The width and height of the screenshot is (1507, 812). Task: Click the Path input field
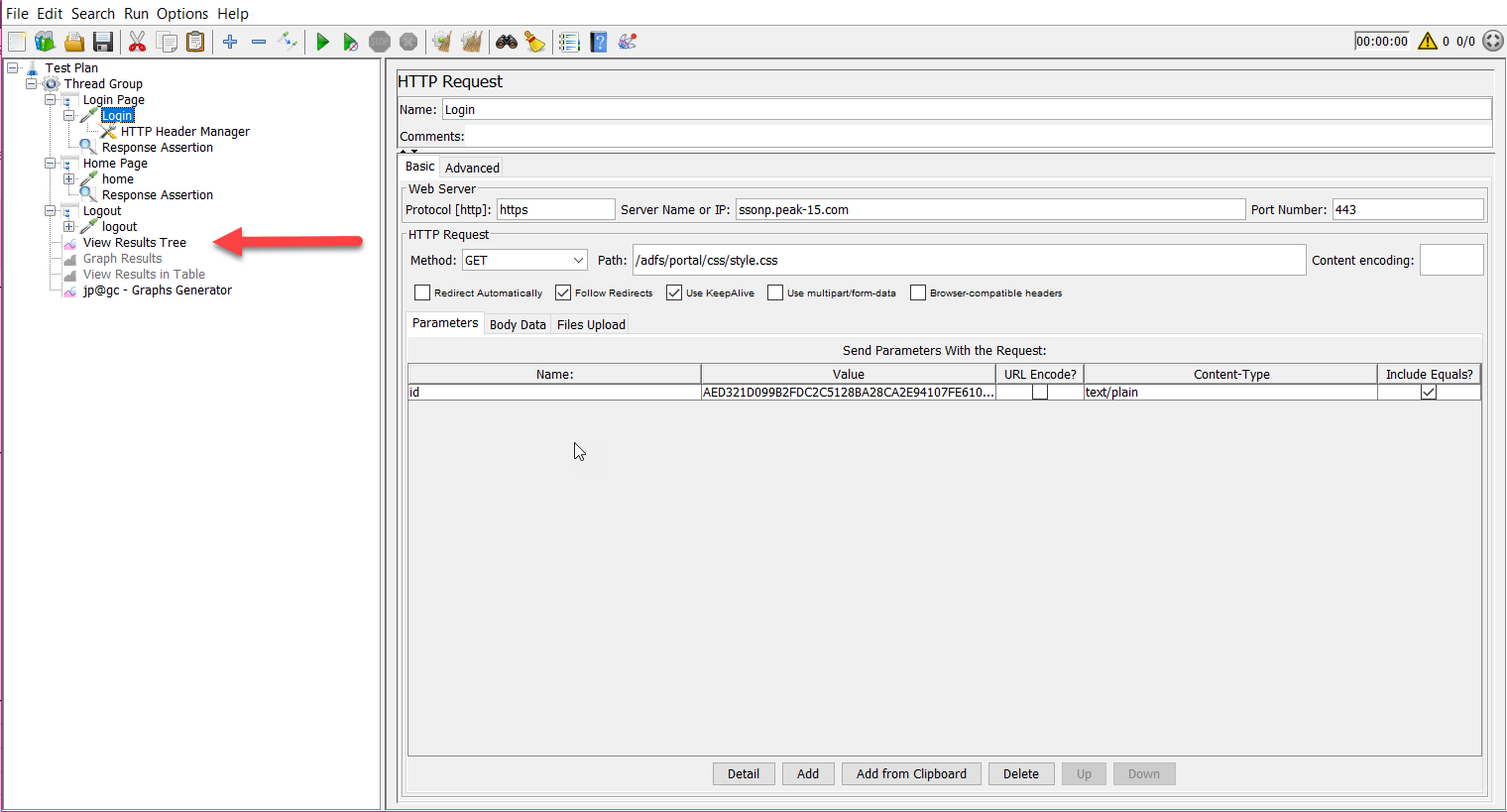click(x=969, y=260)
